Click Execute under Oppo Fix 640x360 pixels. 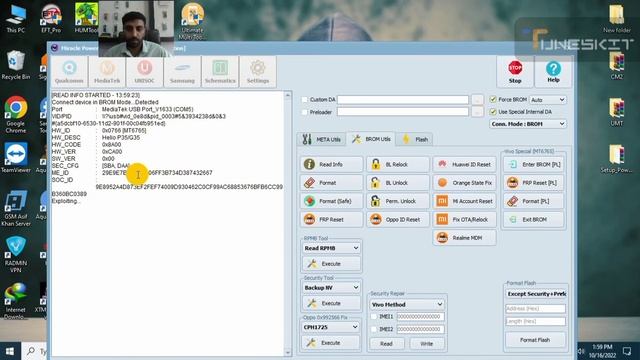click(x=331, y=343)
